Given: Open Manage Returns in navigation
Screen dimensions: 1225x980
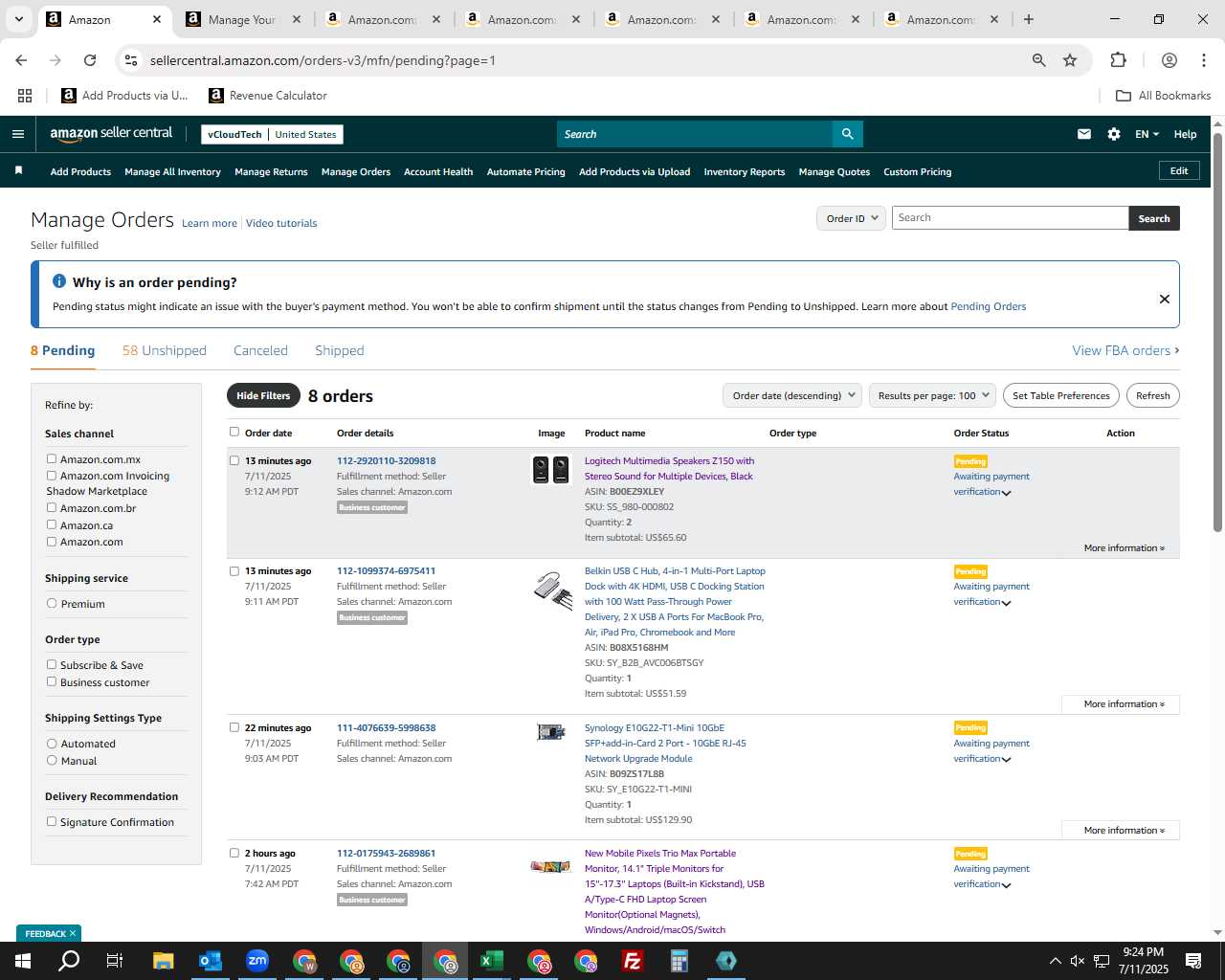Looking at the screenshot, I should [x=271, y=172].
